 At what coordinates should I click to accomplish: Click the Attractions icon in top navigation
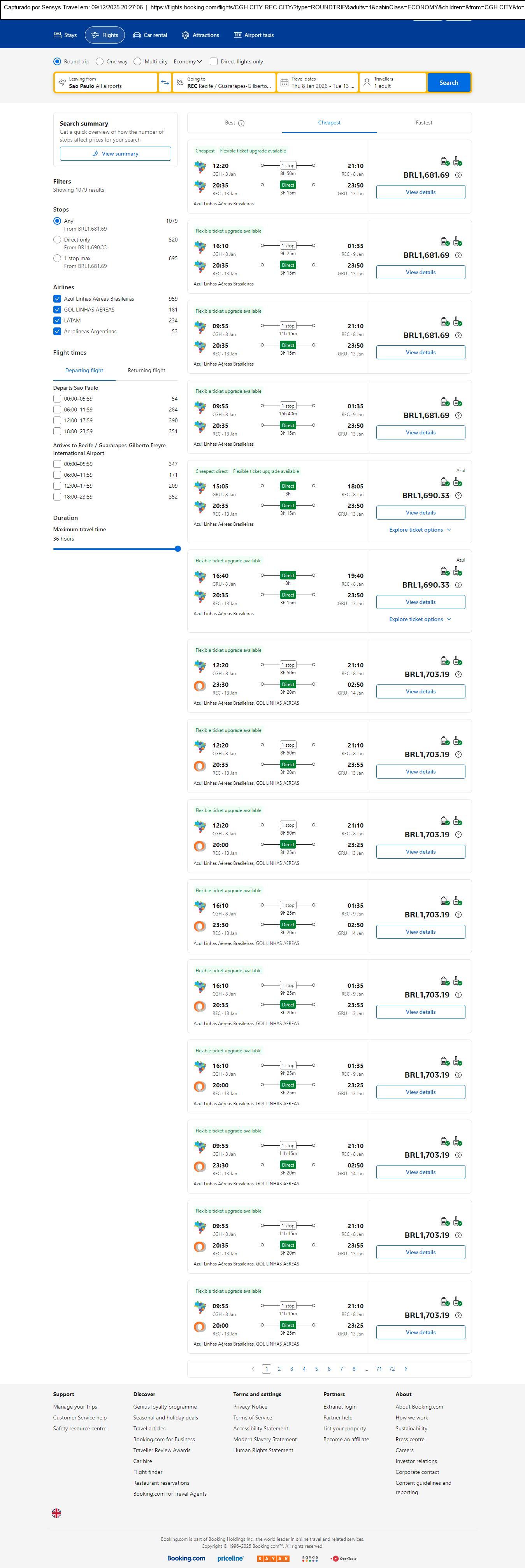[186, 35]
